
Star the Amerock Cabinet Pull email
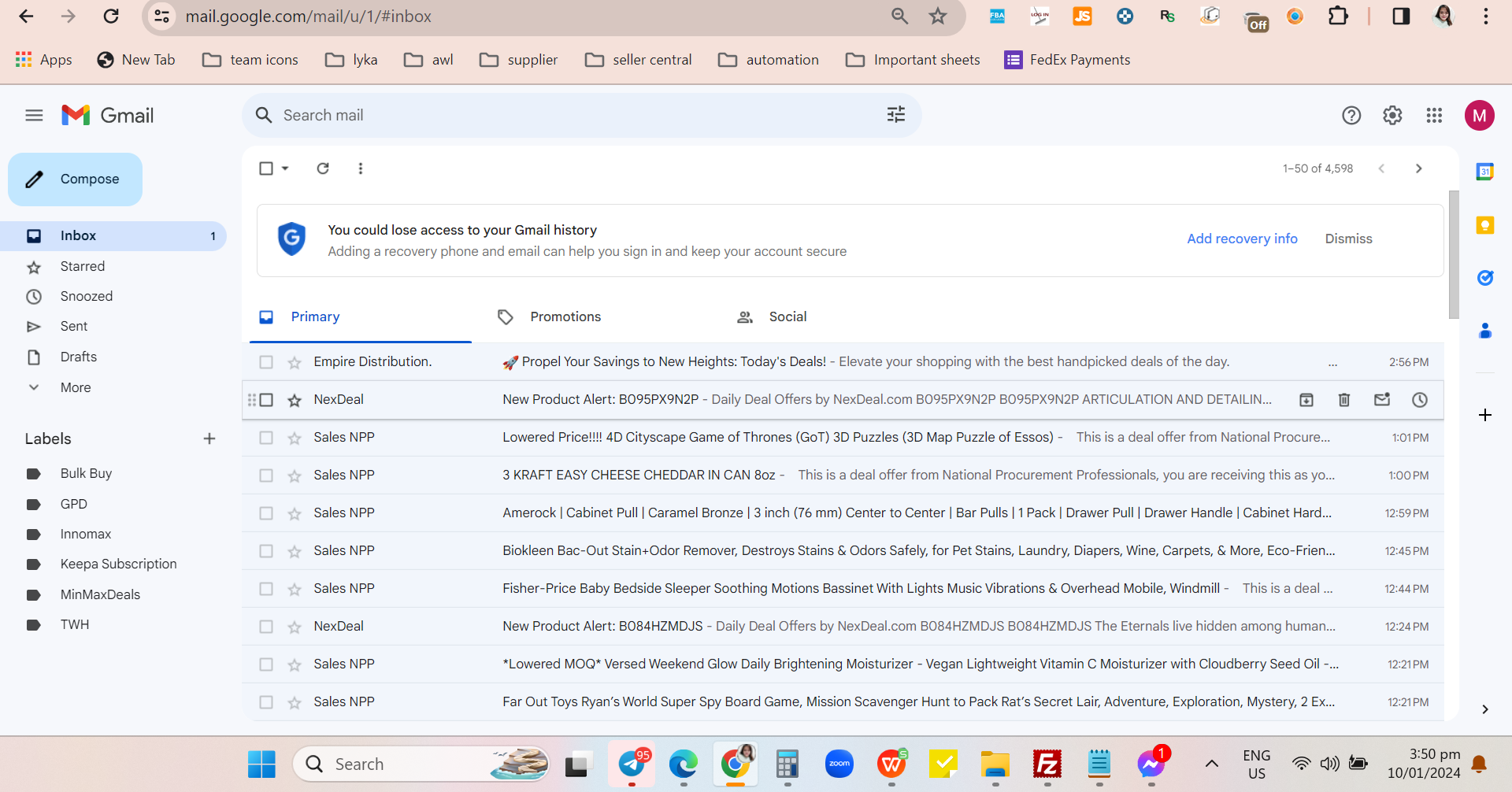tap(295, 513)
